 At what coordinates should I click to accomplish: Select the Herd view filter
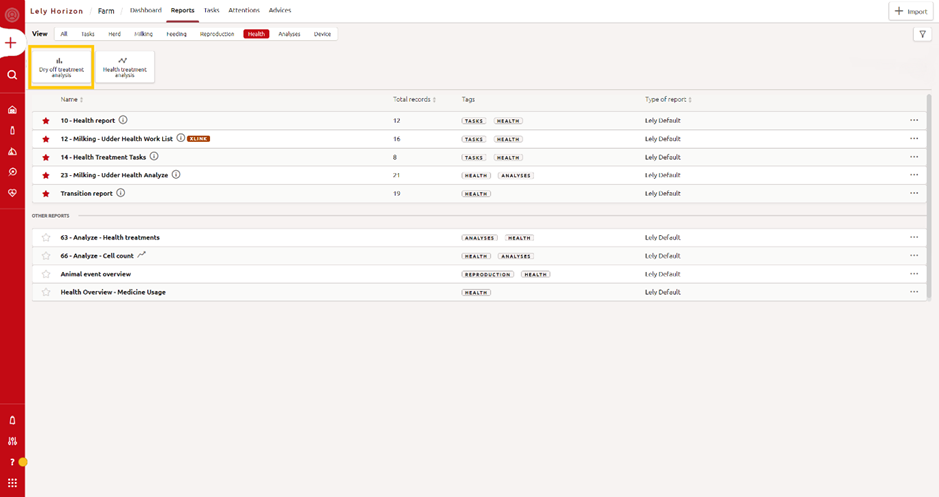(114, 34)
